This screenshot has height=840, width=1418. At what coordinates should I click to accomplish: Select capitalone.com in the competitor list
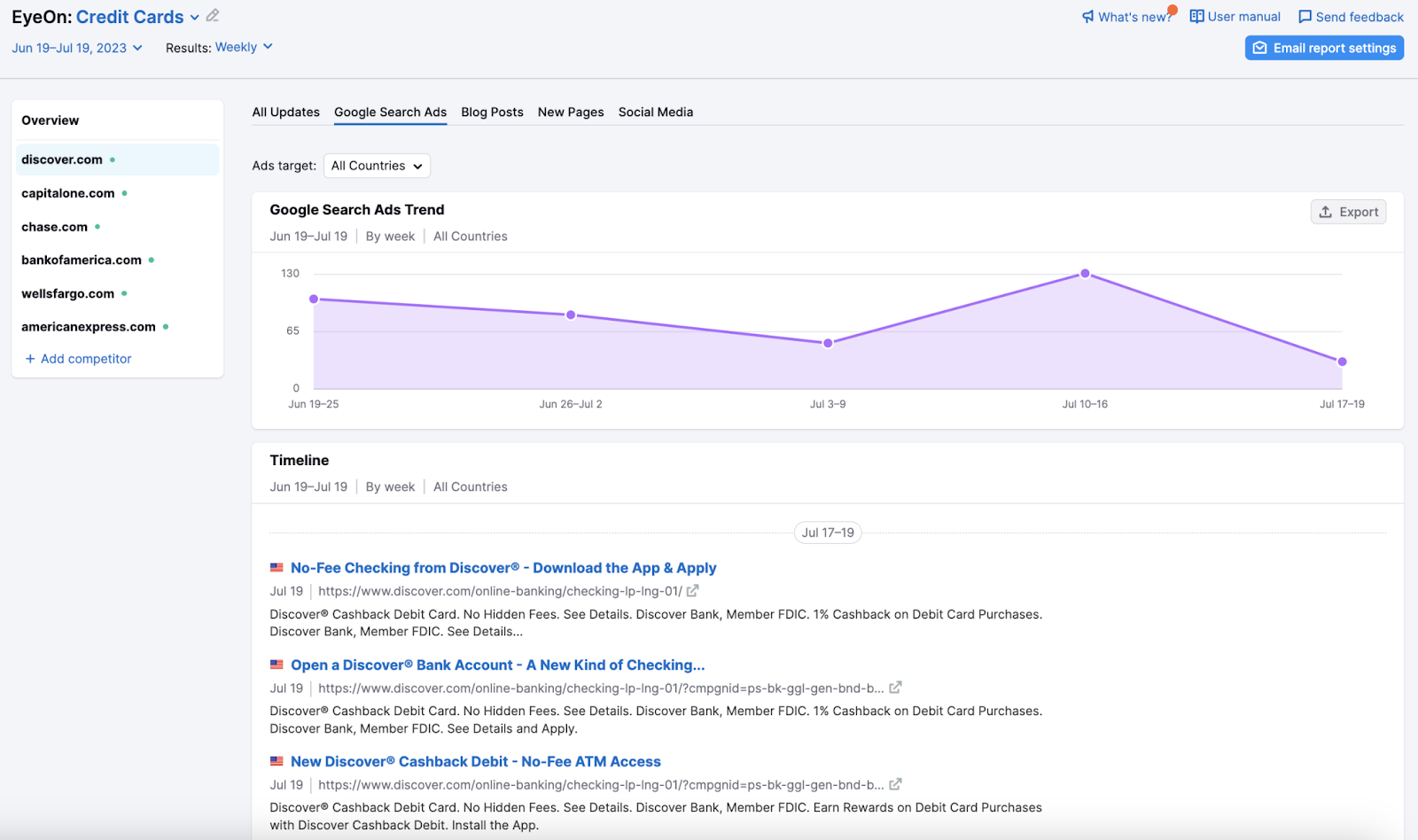[68, 193]
